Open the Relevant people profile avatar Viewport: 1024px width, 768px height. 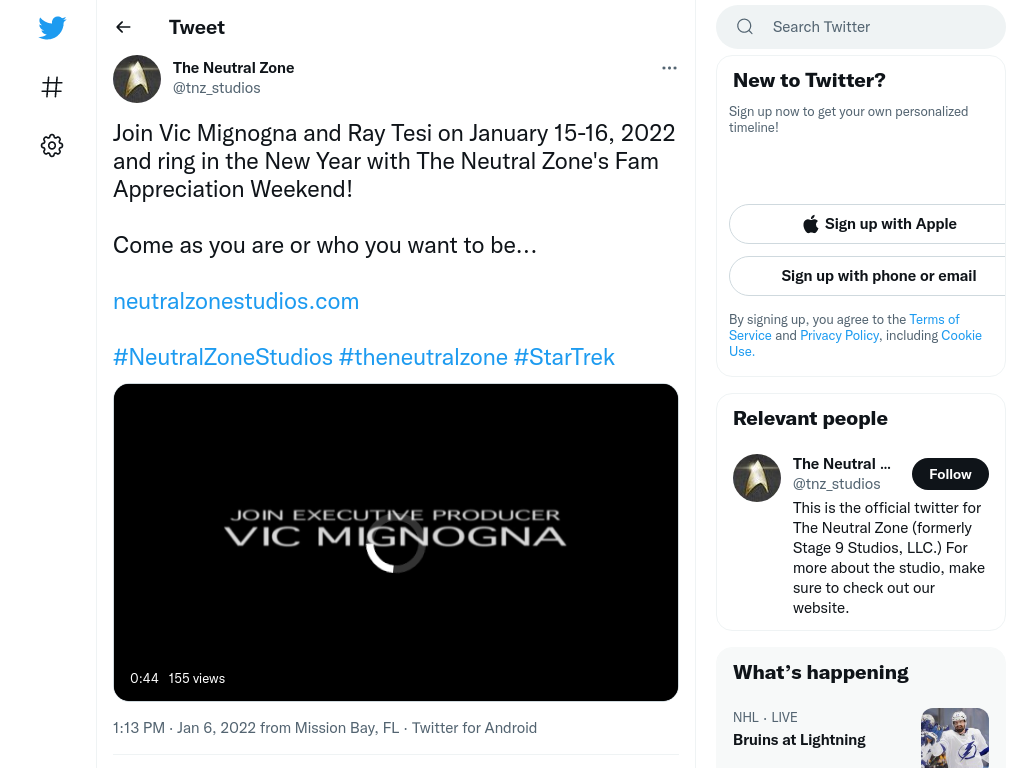[756, 478]
